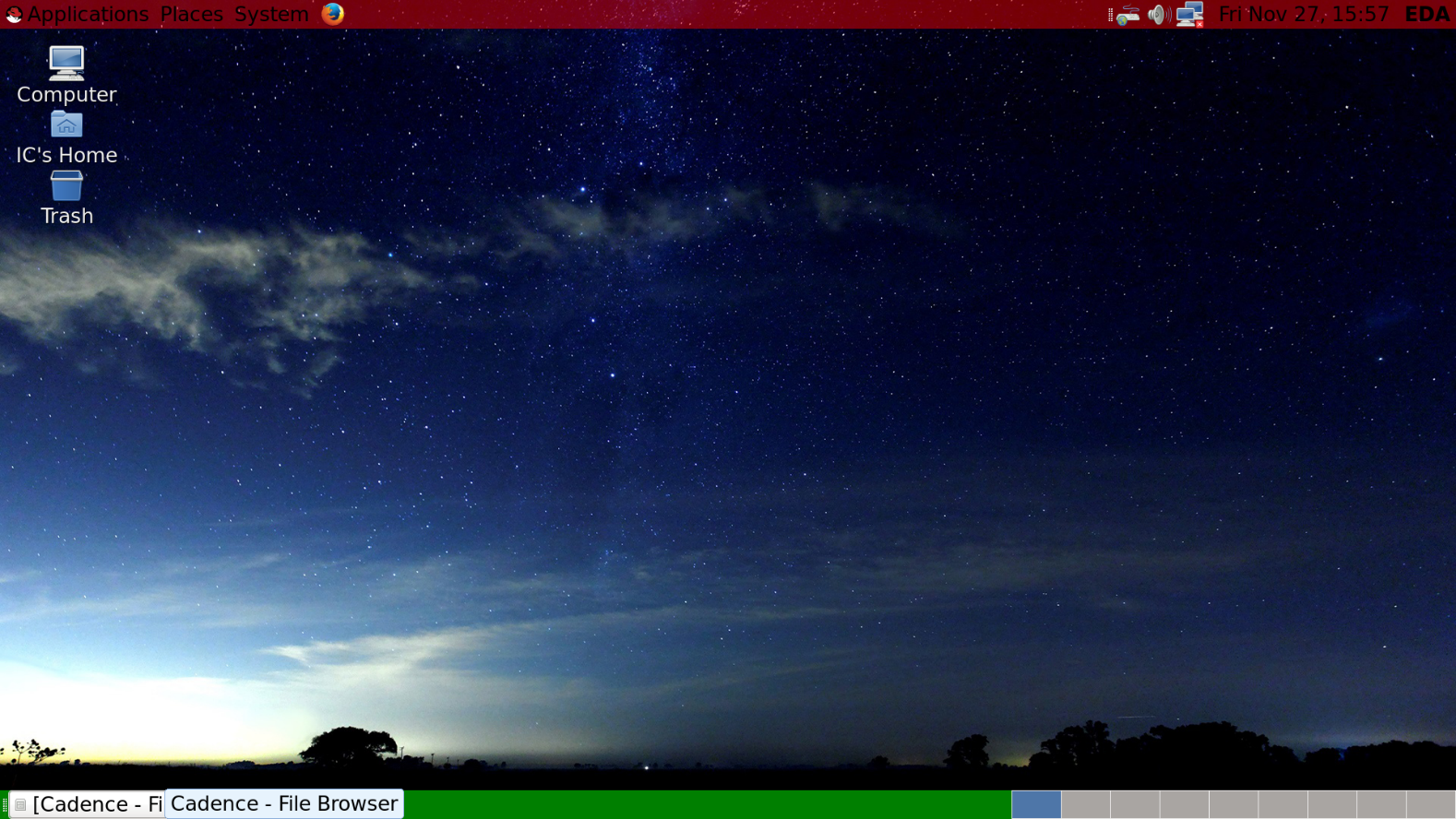Open the Places menu

point(191,15)
